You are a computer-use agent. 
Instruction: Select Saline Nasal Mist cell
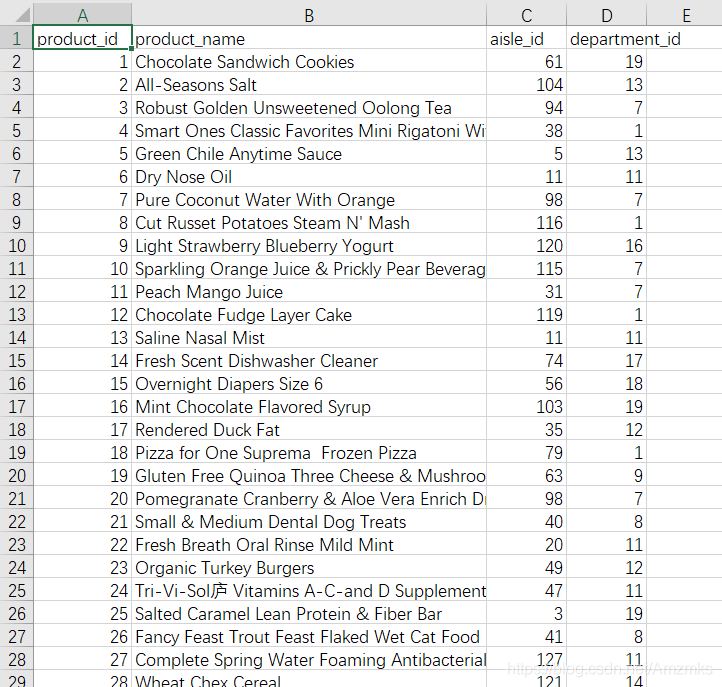pos(309,337)
